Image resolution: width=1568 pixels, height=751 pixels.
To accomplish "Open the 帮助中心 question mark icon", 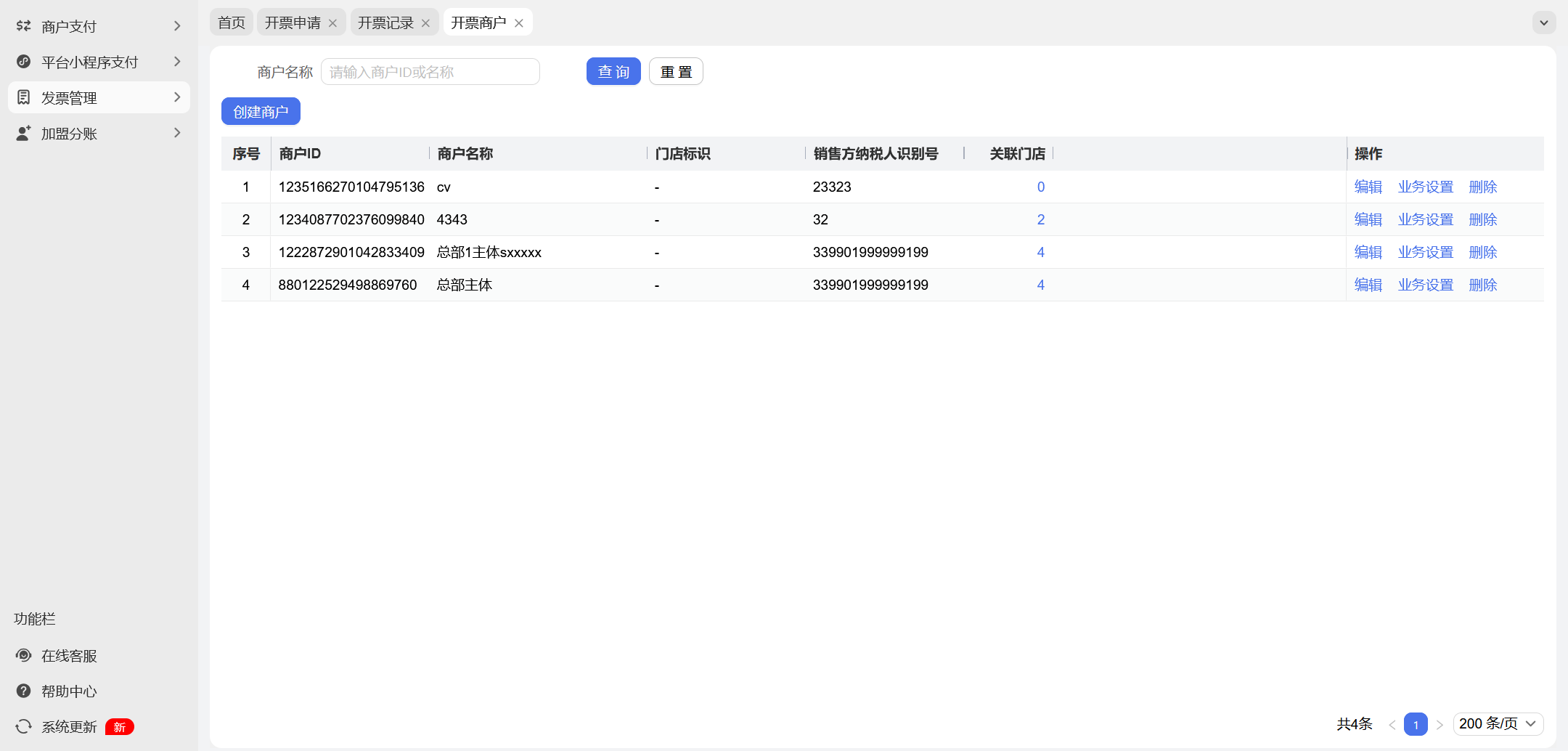I will click(24, 691).
